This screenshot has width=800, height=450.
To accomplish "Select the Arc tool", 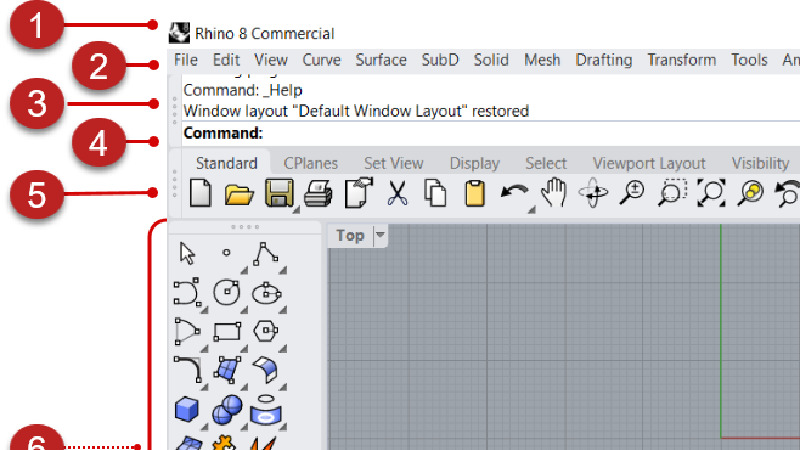I will [187, 332].
